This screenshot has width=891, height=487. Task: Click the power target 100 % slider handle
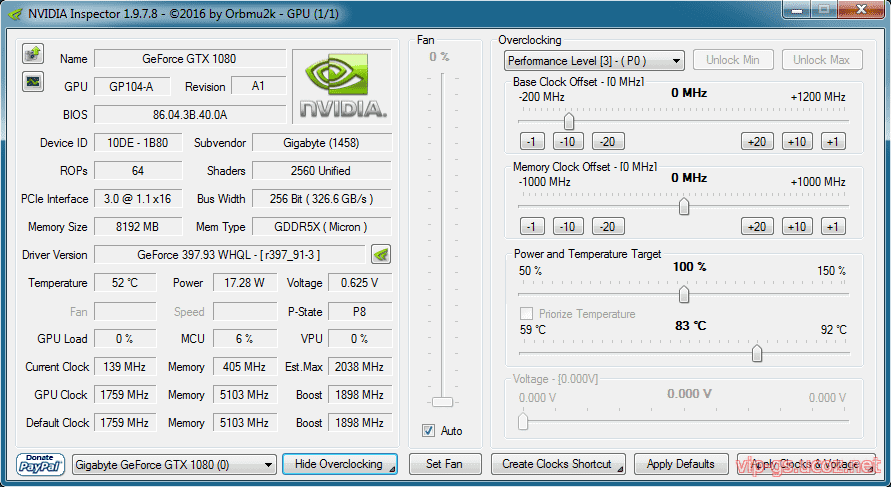click(684, 294)
